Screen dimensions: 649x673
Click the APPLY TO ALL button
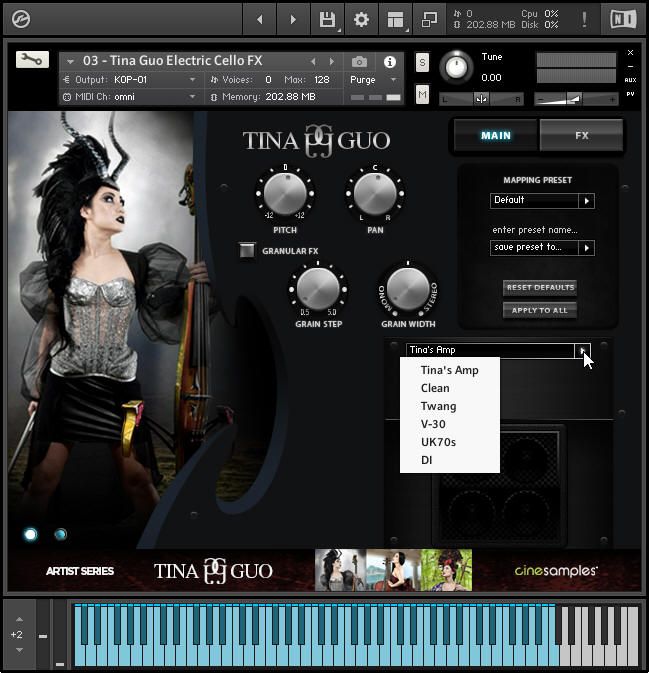click(x=540, y=310)
